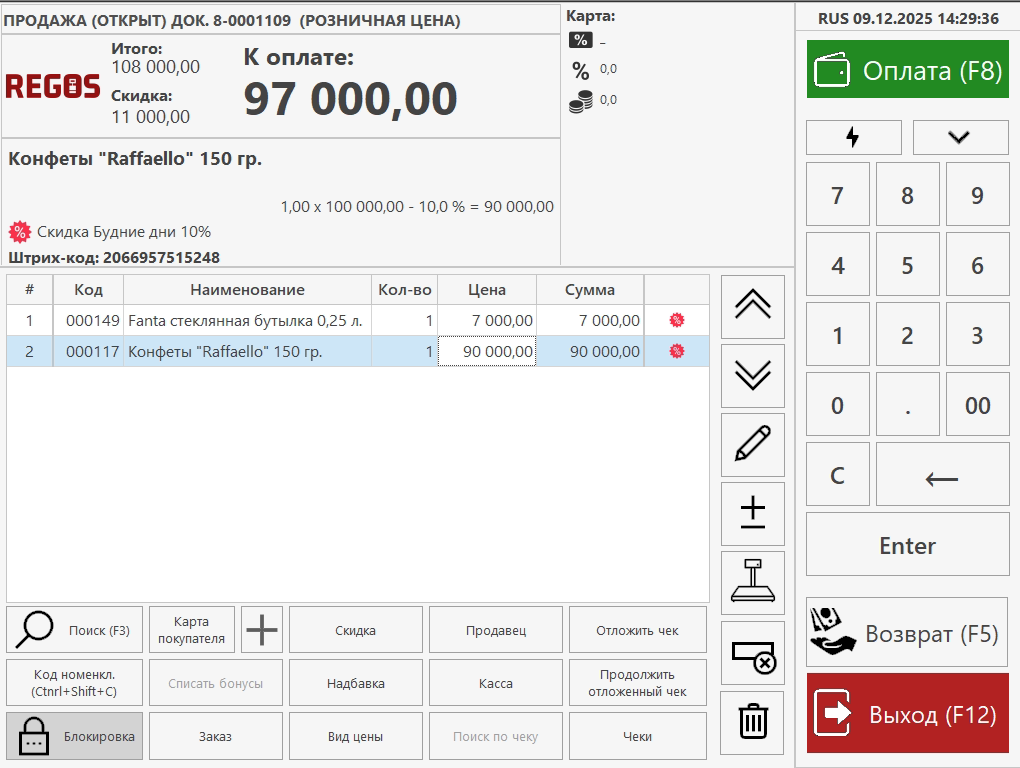Click the plus-minus quantity icon

pyautogui.click(x=752, y=514)
